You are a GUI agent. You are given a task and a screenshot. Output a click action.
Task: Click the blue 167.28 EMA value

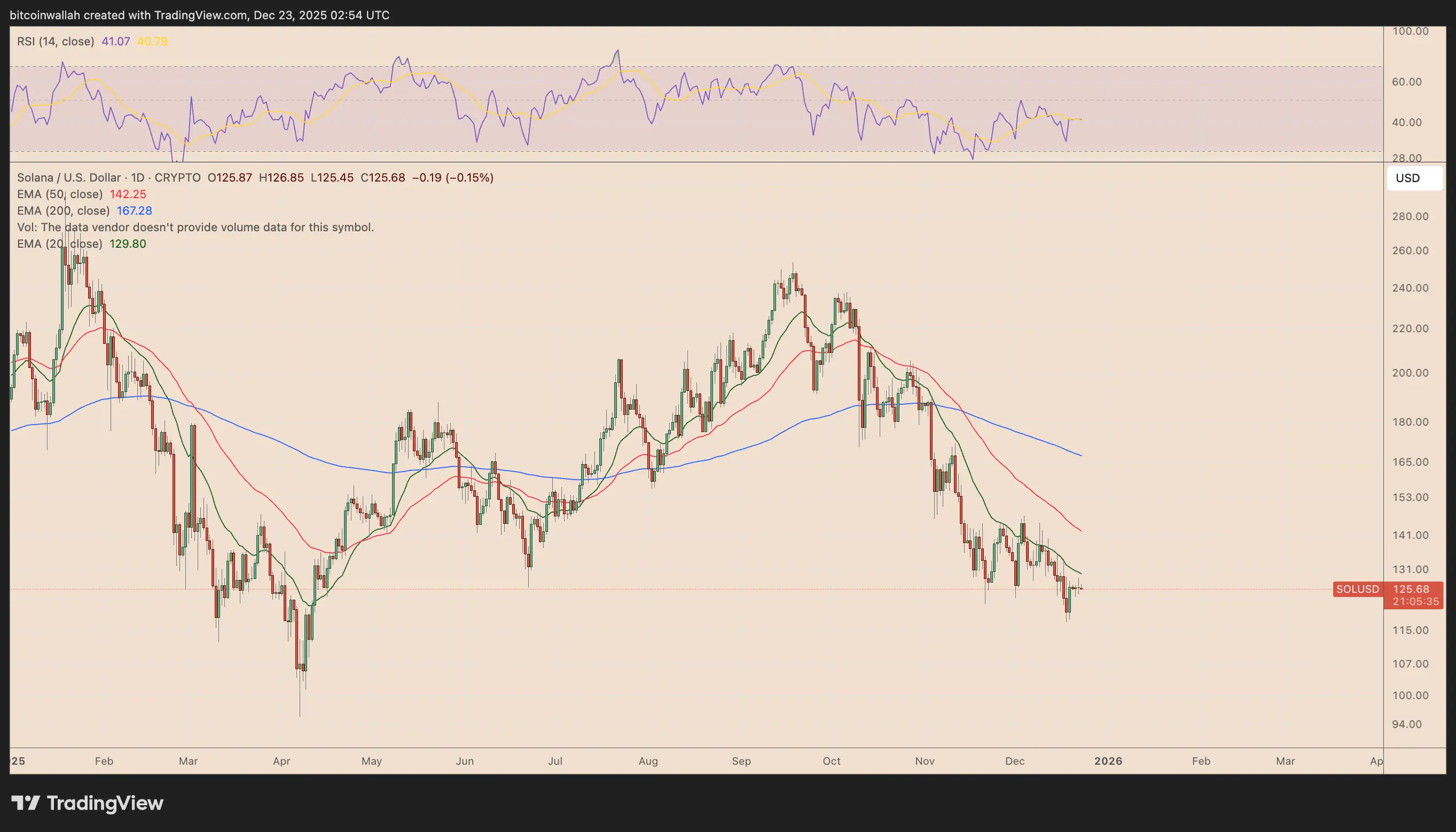[134, 211]
